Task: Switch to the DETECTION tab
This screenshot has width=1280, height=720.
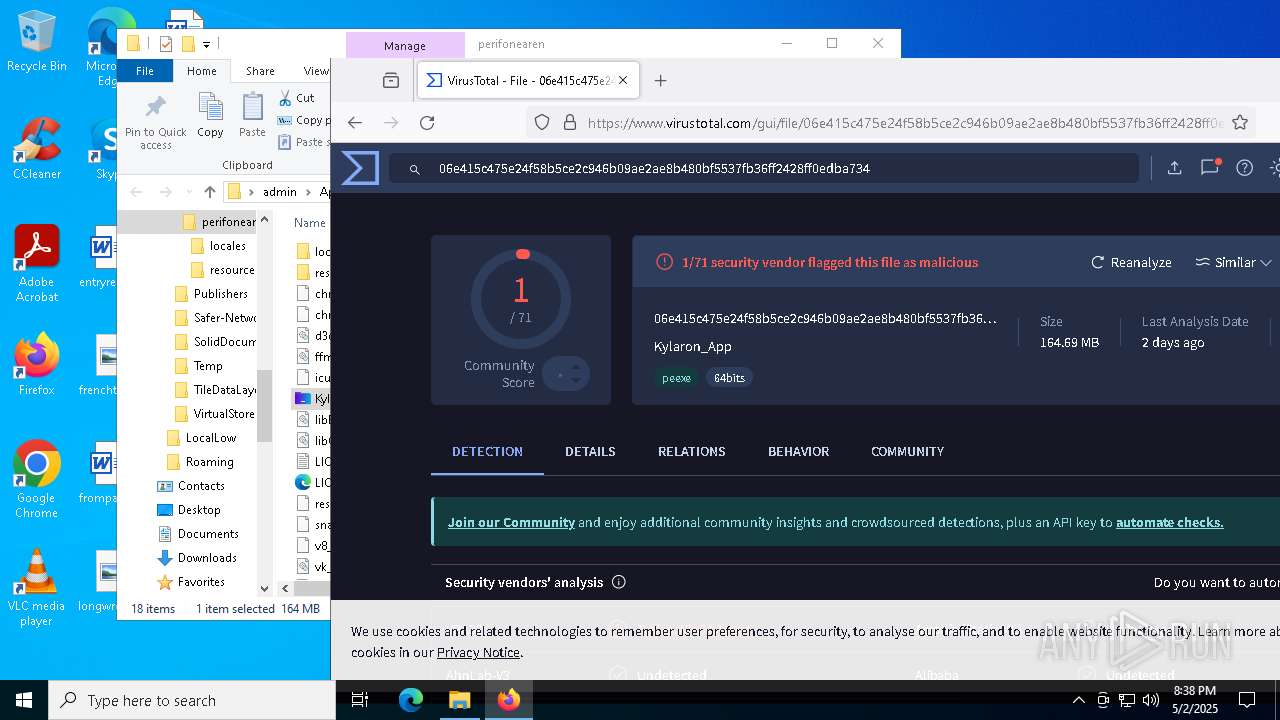Action: [x=487, y=451]
